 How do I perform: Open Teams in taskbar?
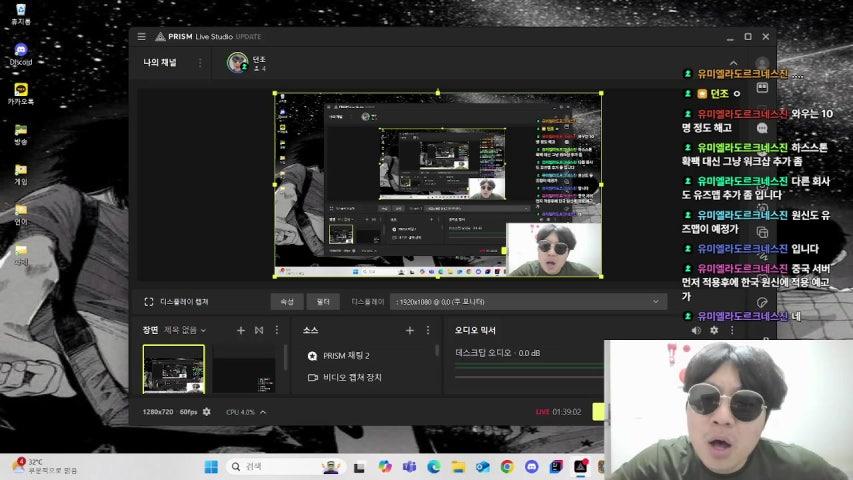[x=409, y=466]
